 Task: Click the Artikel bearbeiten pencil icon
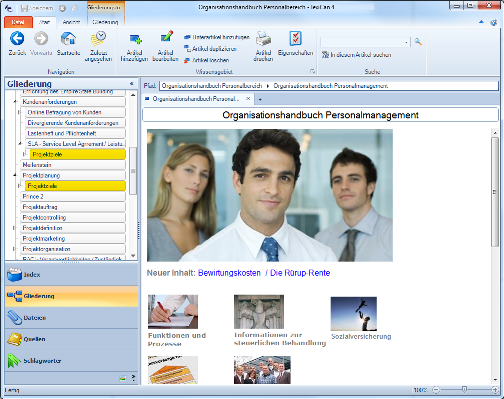(x=167, y=36)
